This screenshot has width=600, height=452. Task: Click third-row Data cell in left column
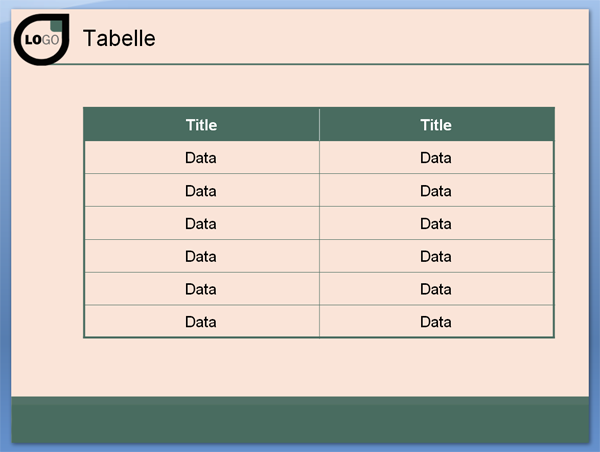coord(202,223)
